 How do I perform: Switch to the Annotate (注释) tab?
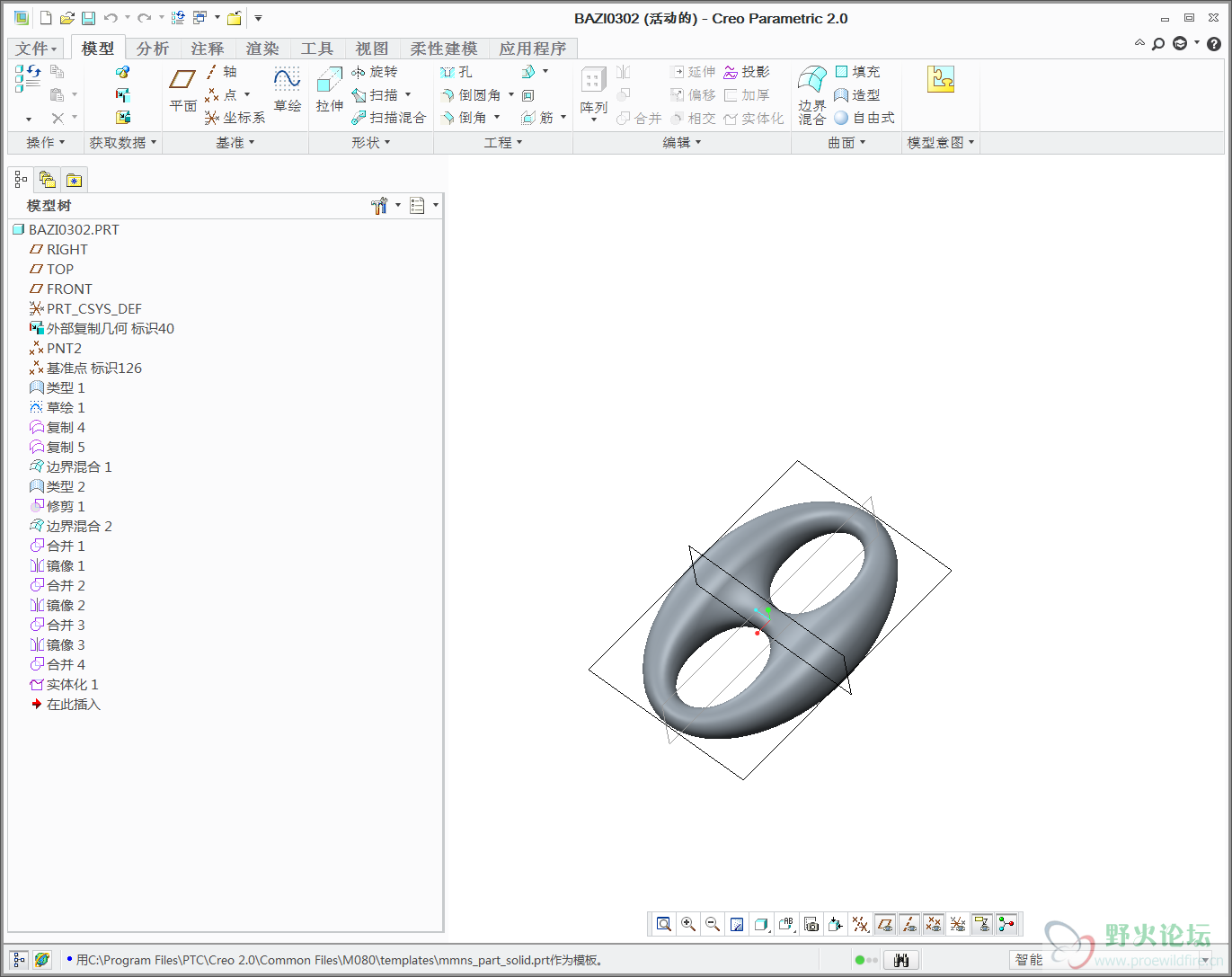208,49
